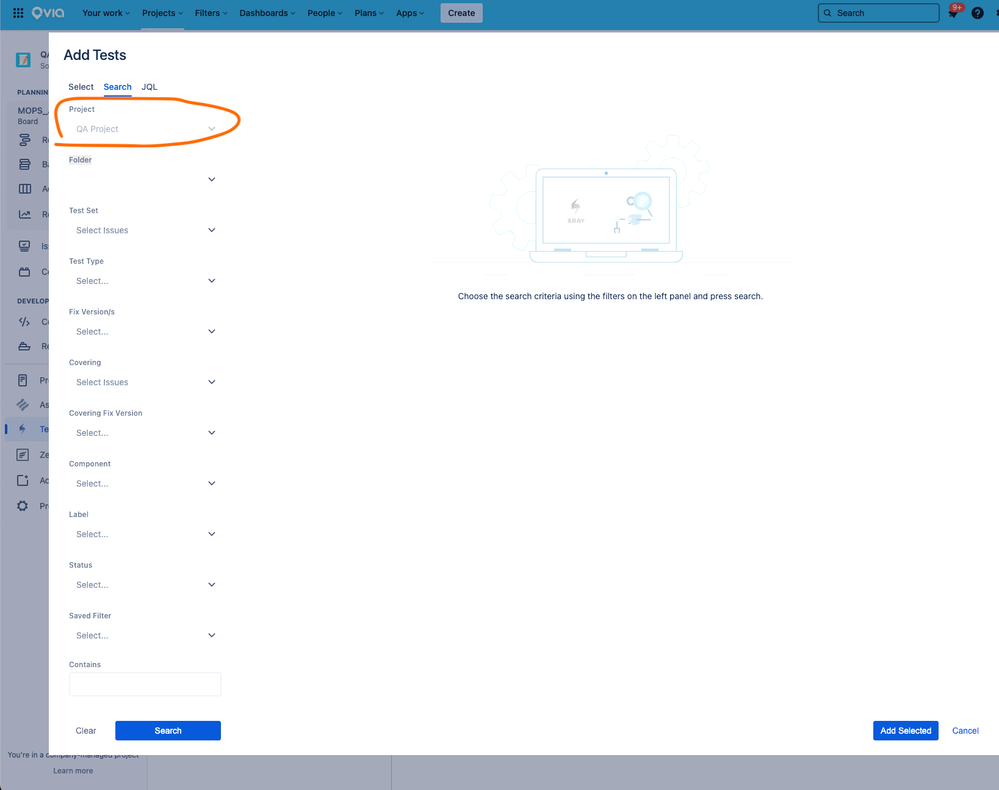Open the notifications bell icon
Viewport: 999px width, 790px height.
pos(953,13)
